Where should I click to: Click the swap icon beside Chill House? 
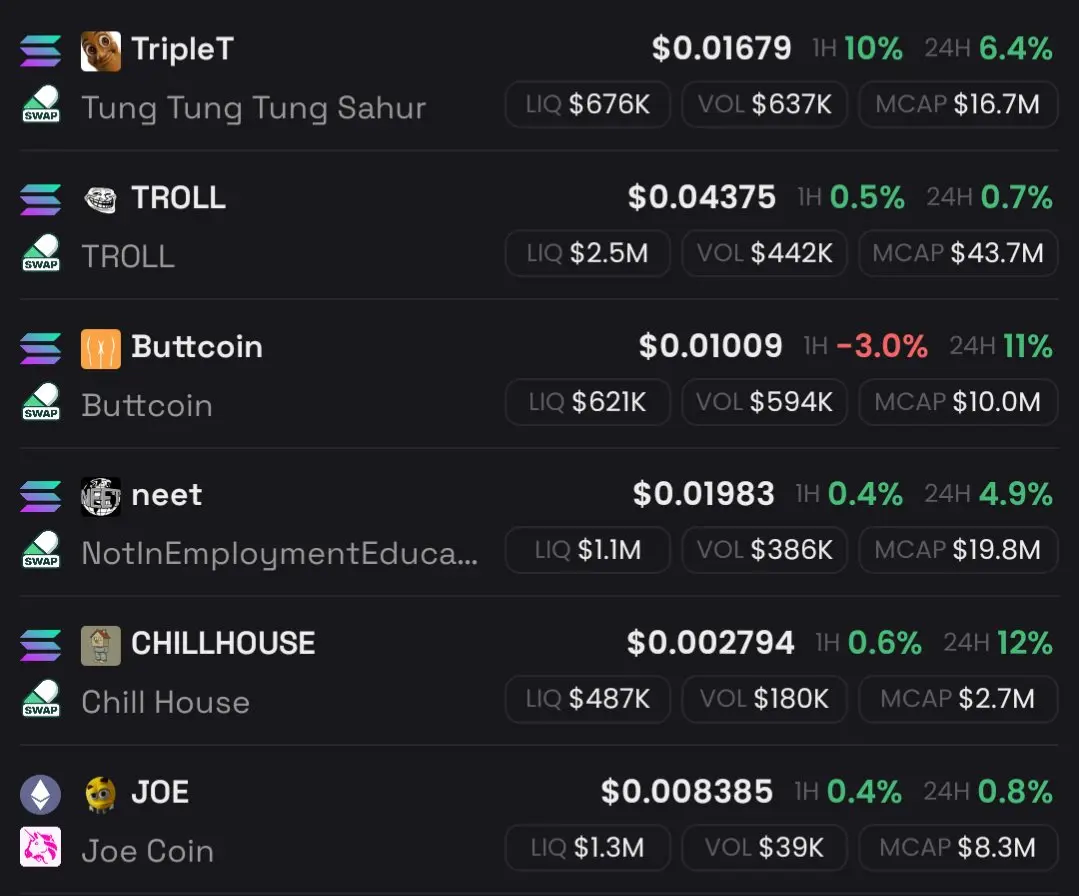[x=41, y=699]
